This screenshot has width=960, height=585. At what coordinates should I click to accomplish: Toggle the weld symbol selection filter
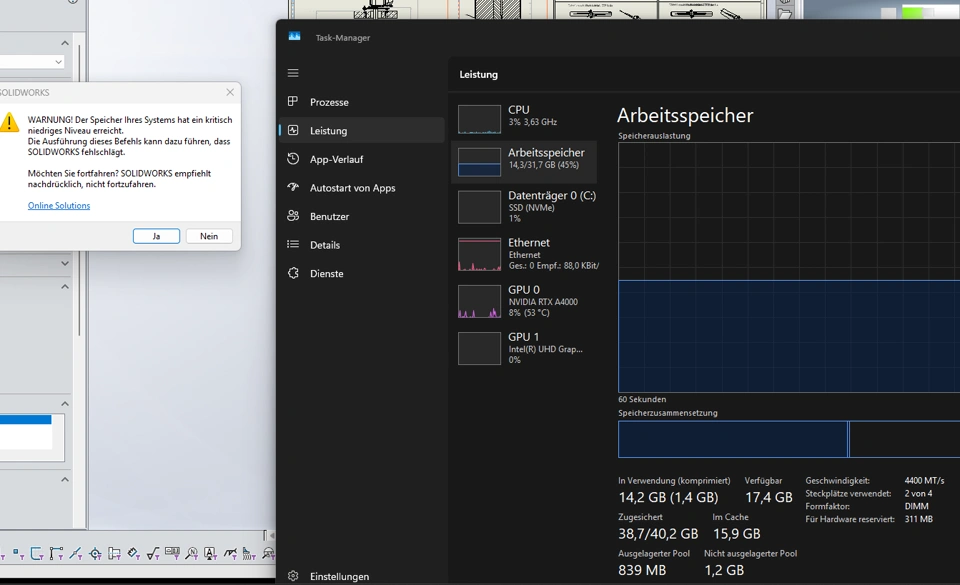point(230,554)
